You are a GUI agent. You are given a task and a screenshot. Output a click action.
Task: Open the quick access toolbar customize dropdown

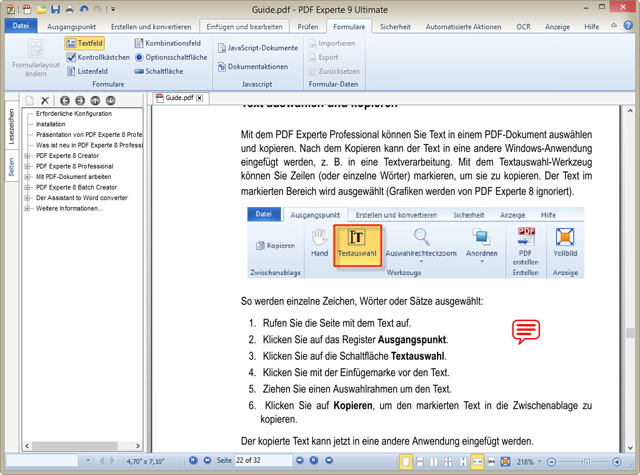pos(113,9)
